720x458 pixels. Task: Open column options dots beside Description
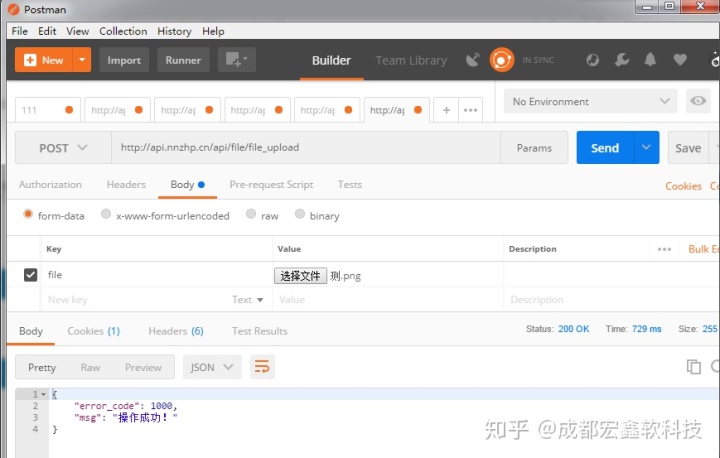click(x=664, y=249)
